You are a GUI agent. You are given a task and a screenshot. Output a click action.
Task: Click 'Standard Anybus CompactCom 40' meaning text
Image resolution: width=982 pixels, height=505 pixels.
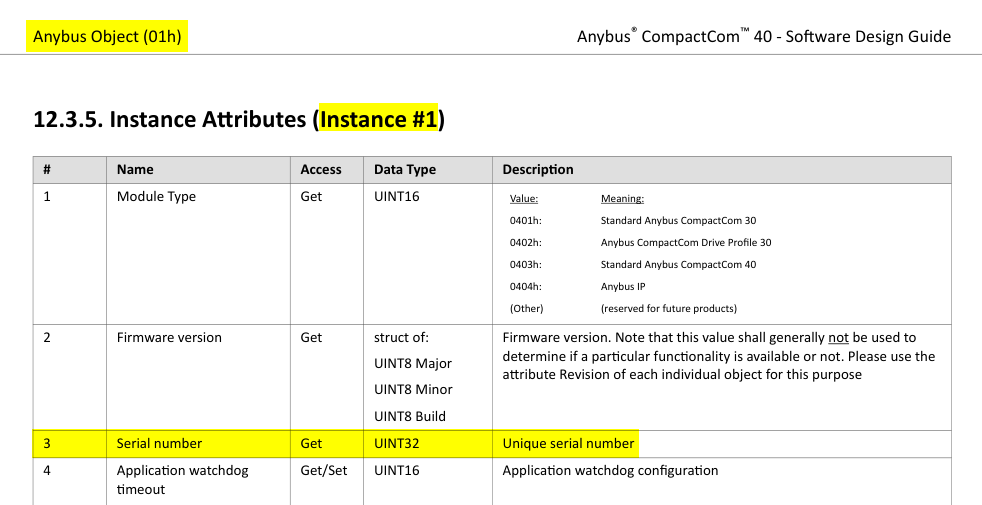678,264
